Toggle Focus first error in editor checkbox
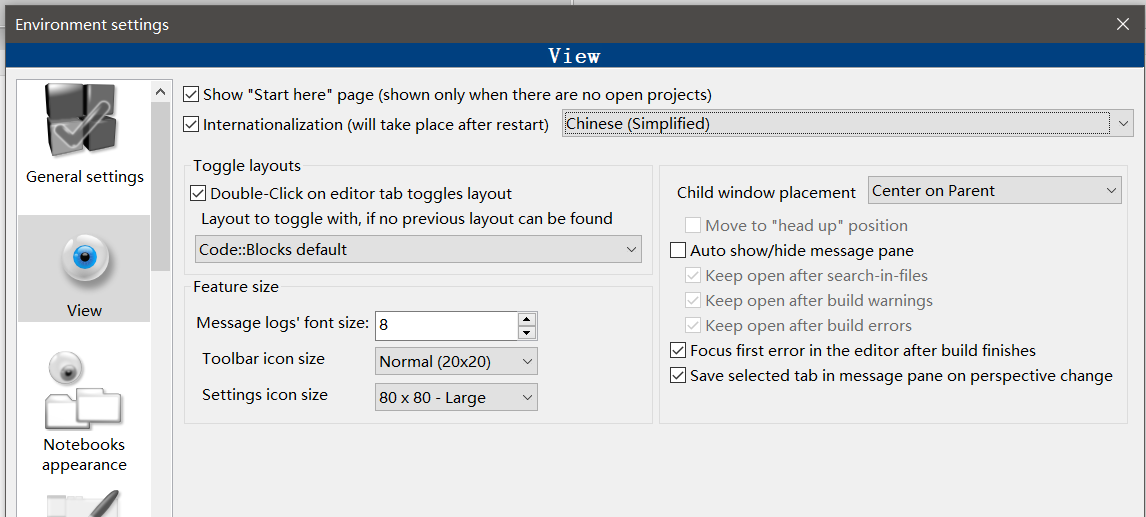Image resolution: width=1146 pixels, height=517 pixels. tap(678, 351)
